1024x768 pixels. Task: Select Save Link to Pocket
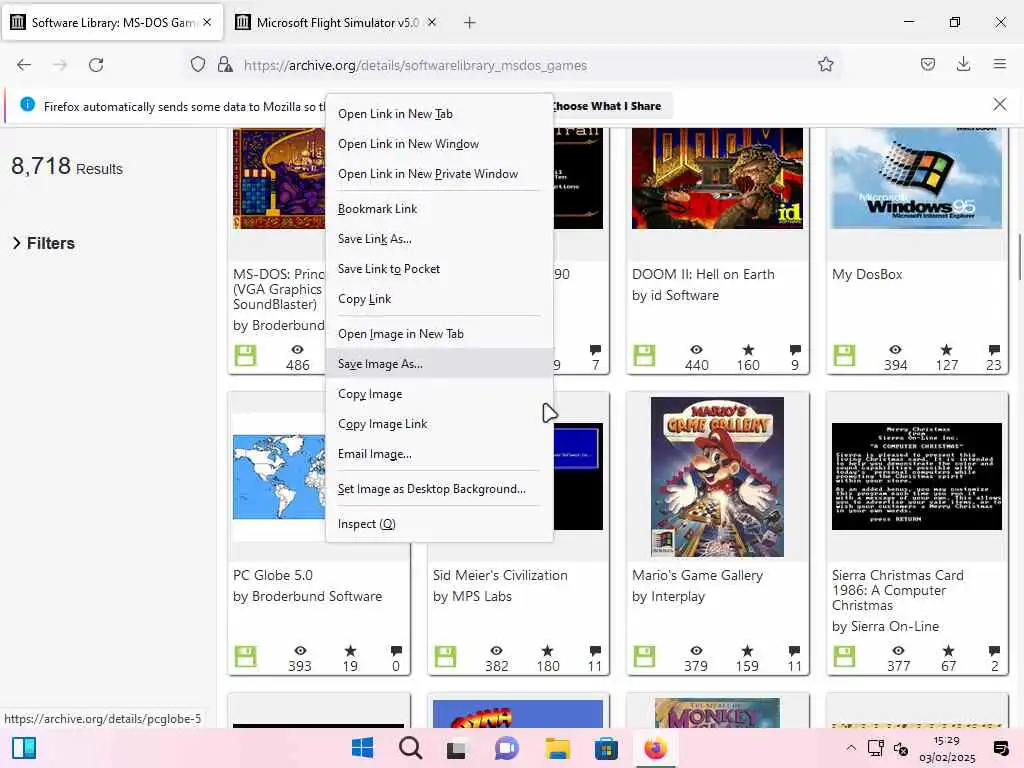439,269
